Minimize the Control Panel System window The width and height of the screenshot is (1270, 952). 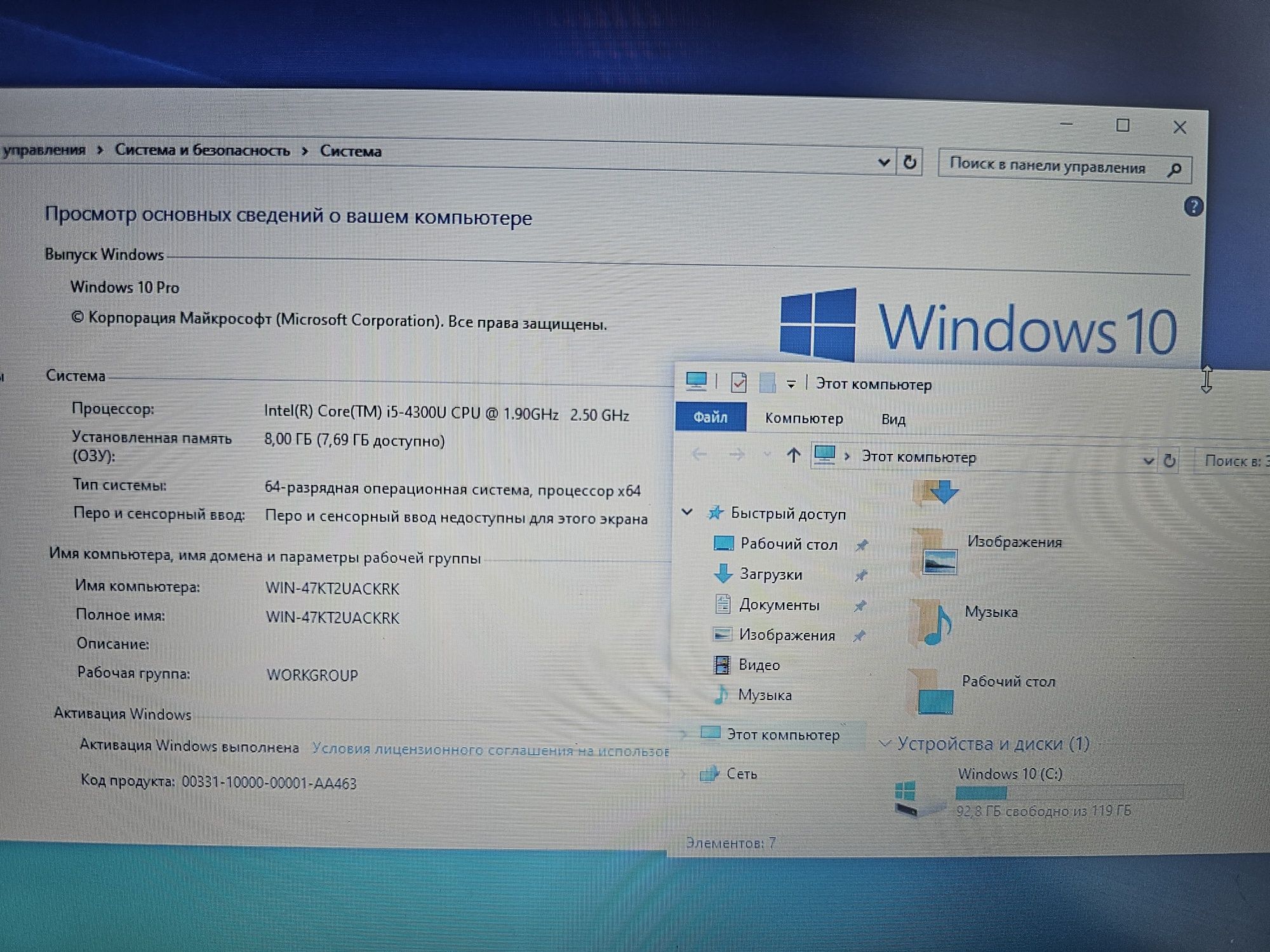(x=1066, y=124)
